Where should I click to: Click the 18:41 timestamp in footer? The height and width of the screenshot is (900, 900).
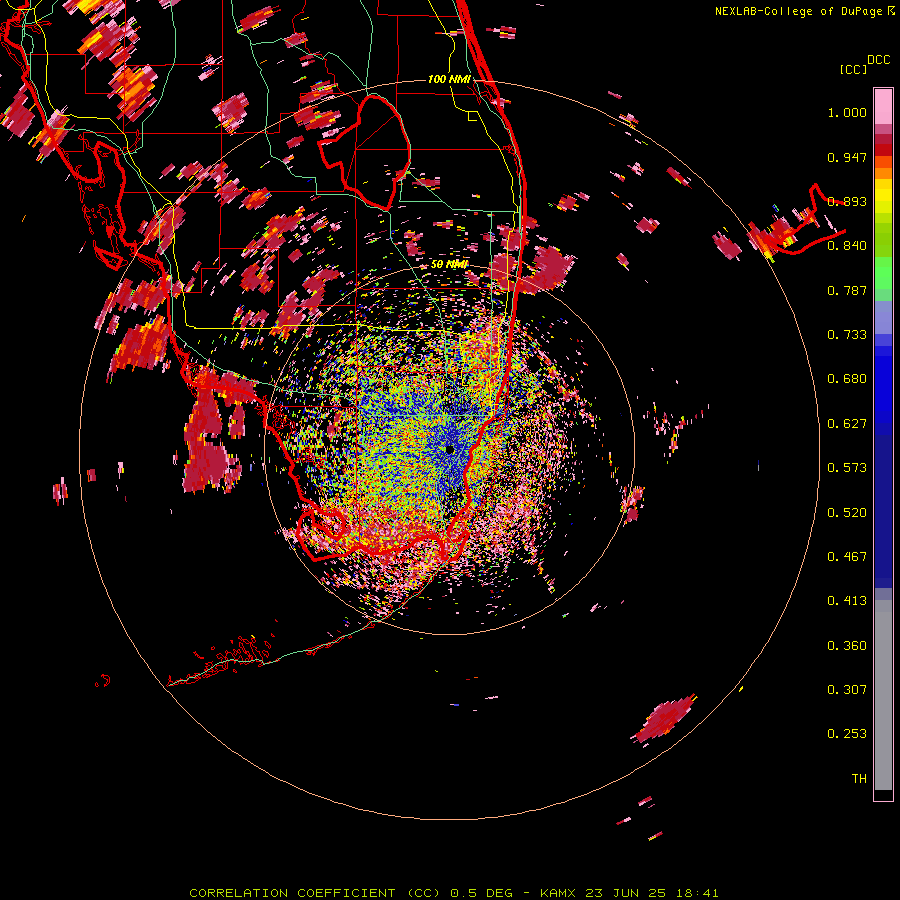click(x=697, y=893)
